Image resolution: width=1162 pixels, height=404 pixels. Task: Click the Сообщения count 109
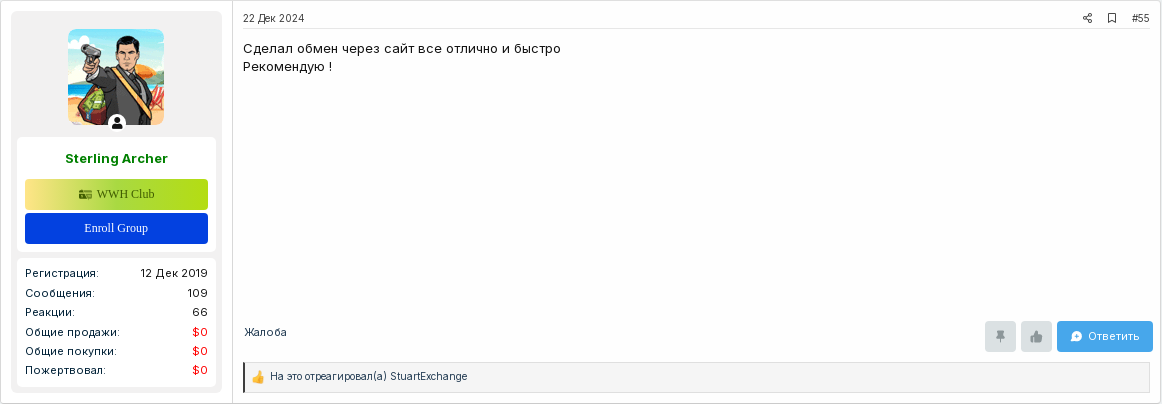pyautogui.click(x=197, y=293)
